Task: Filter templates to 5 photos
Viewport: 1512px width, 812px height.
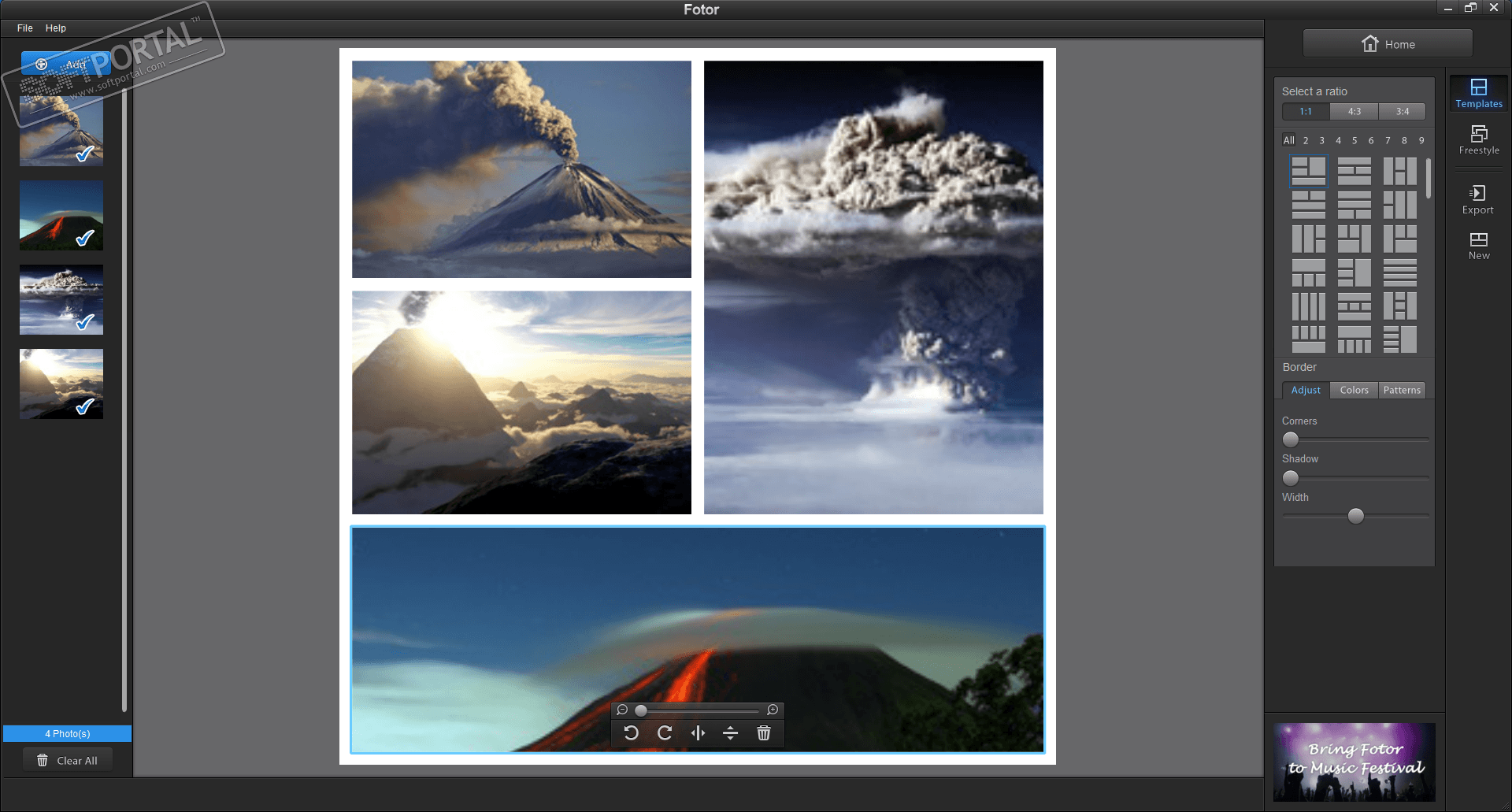Action: pos(1354,140)
